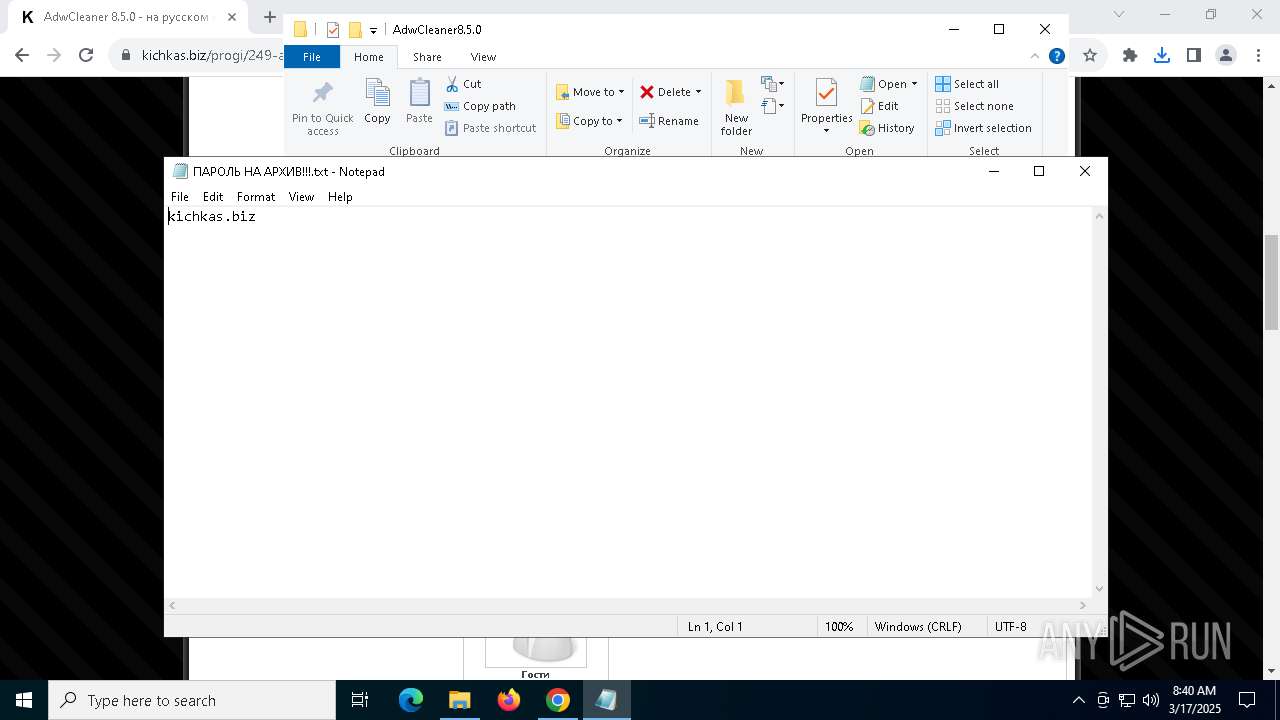Go back in the Chrome browser
Screen dimensions: 1280x720
[22, 56]
